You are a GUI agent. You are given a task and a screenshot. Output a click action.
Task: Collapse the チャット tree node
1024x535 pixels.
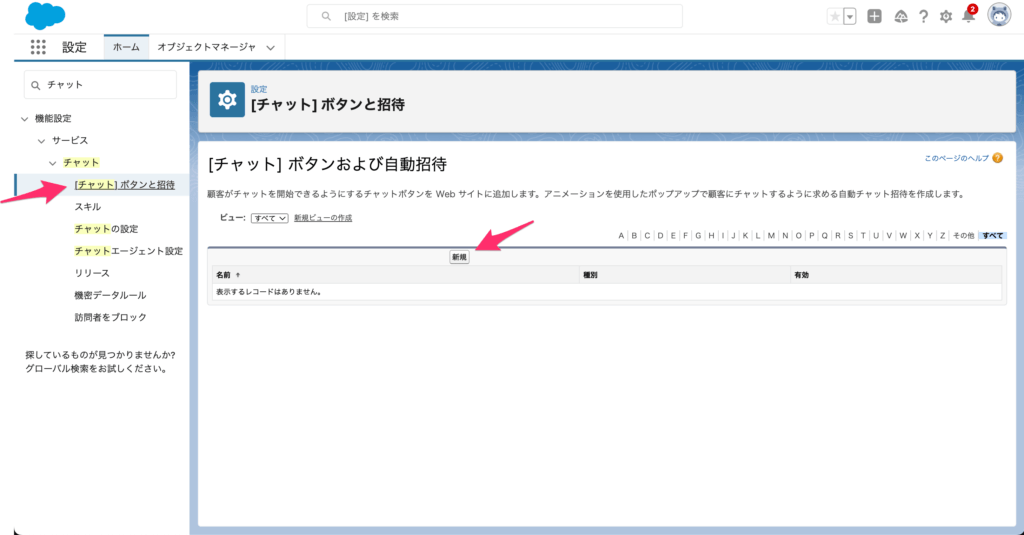[53, 163]
